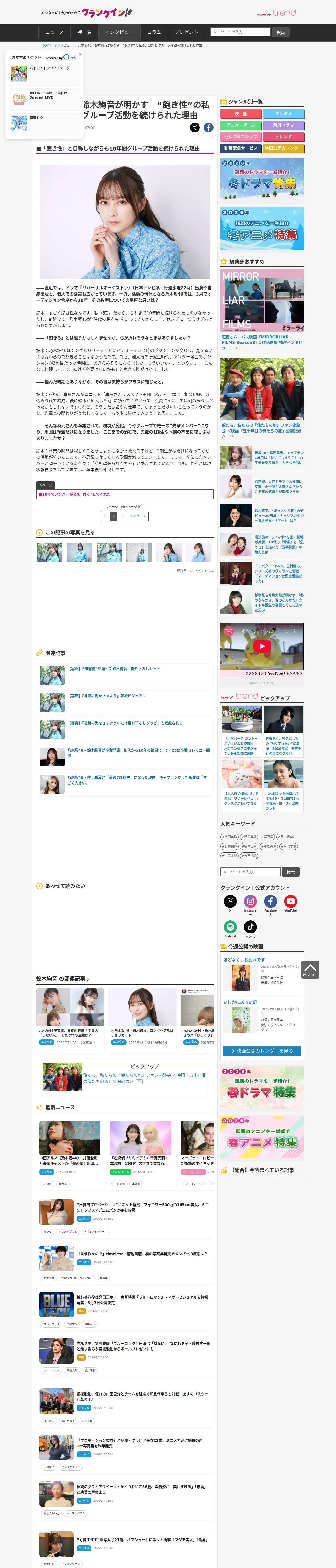
Task: Open 鈴木絢音 の関連記事 heading link
Action: [x=62, y=979]
